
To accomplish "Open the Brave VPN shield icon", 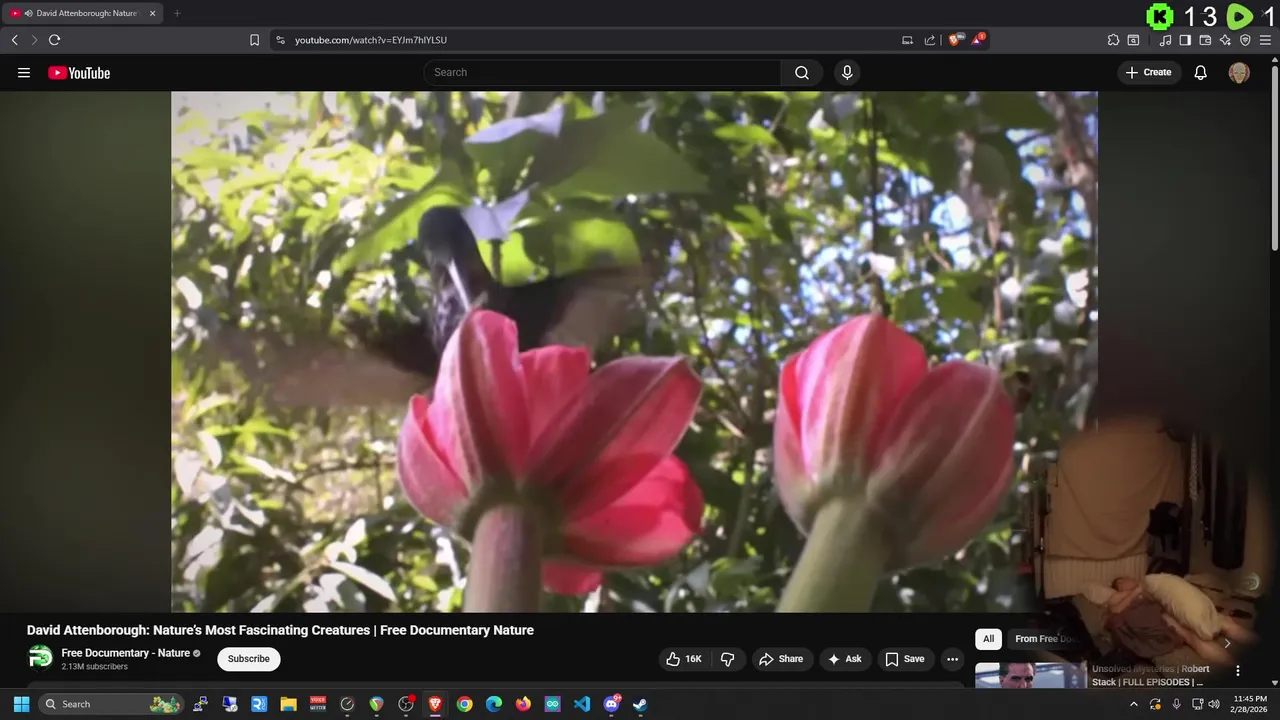I will coord(1245,40).
